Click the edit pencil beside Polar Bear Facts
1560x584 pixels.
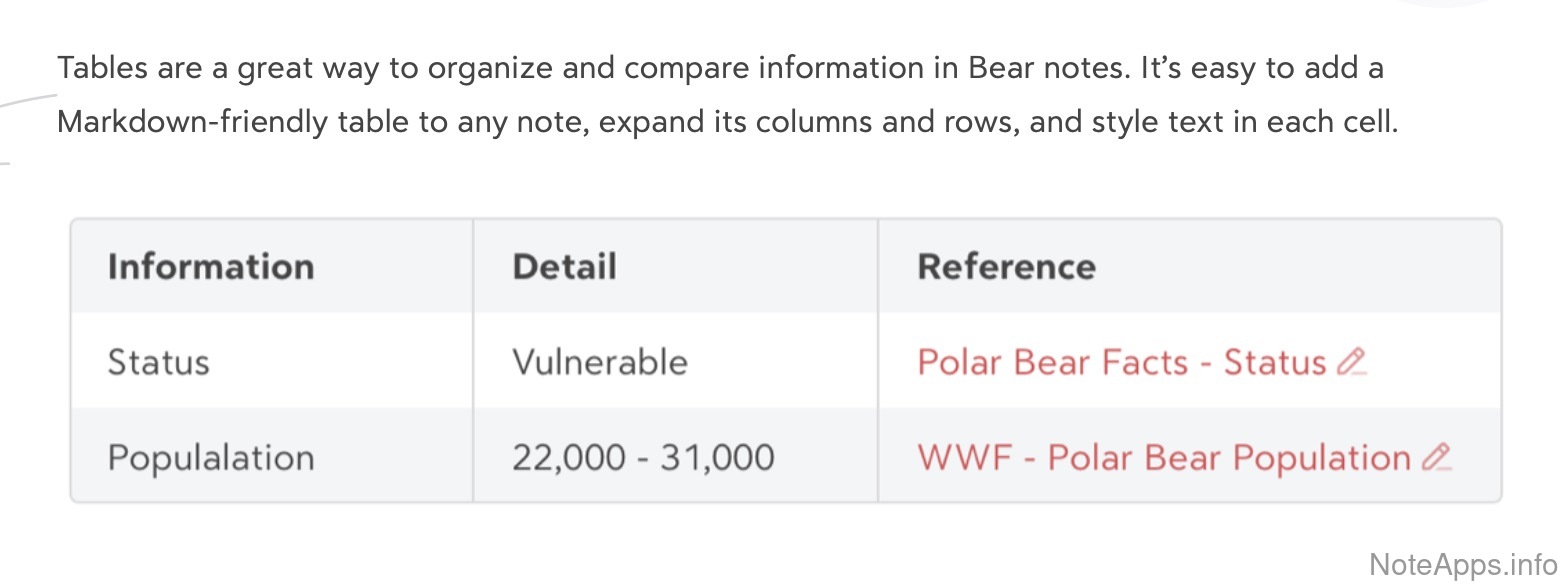(1351, 362)
